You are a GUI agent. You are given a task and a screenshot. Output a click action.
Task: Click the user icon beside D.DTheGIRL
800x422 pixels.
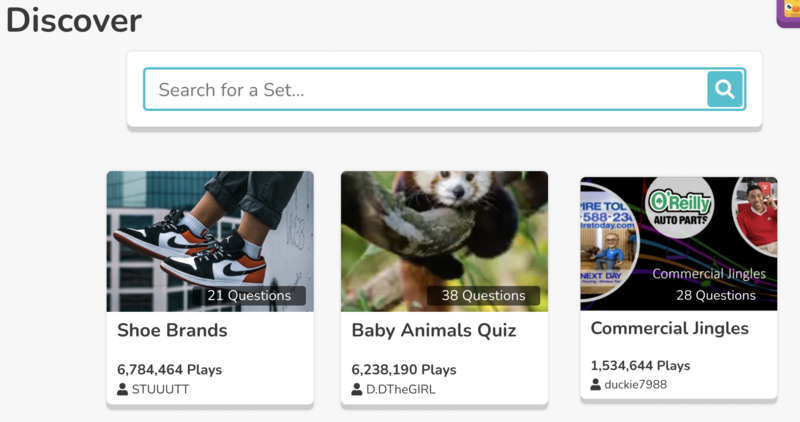[x=357, y=389]
